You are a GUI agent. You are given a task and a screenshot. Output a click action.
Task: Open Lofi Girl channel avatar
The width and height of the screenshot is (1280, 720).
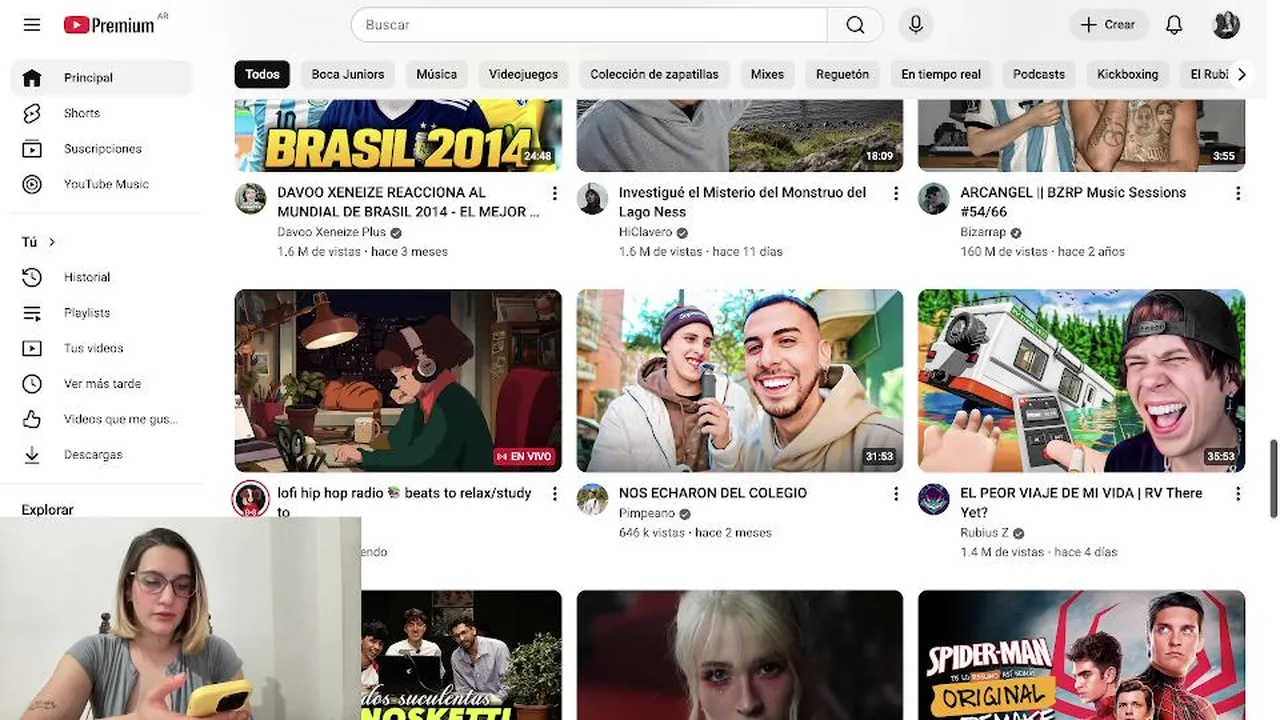pyautogui.click(x=251, y=499)
